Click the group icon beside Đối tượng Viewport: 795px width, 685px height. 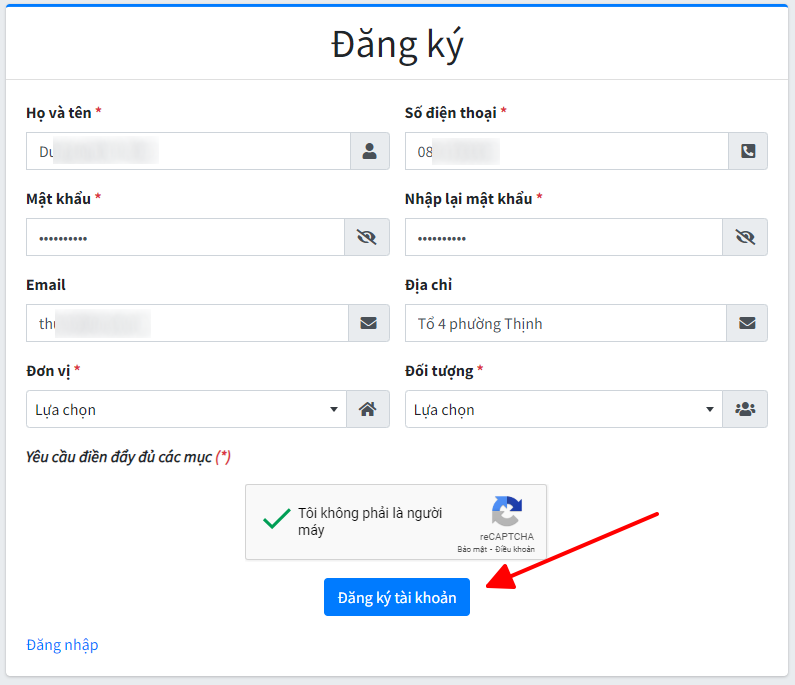click(x=746, y=409)
